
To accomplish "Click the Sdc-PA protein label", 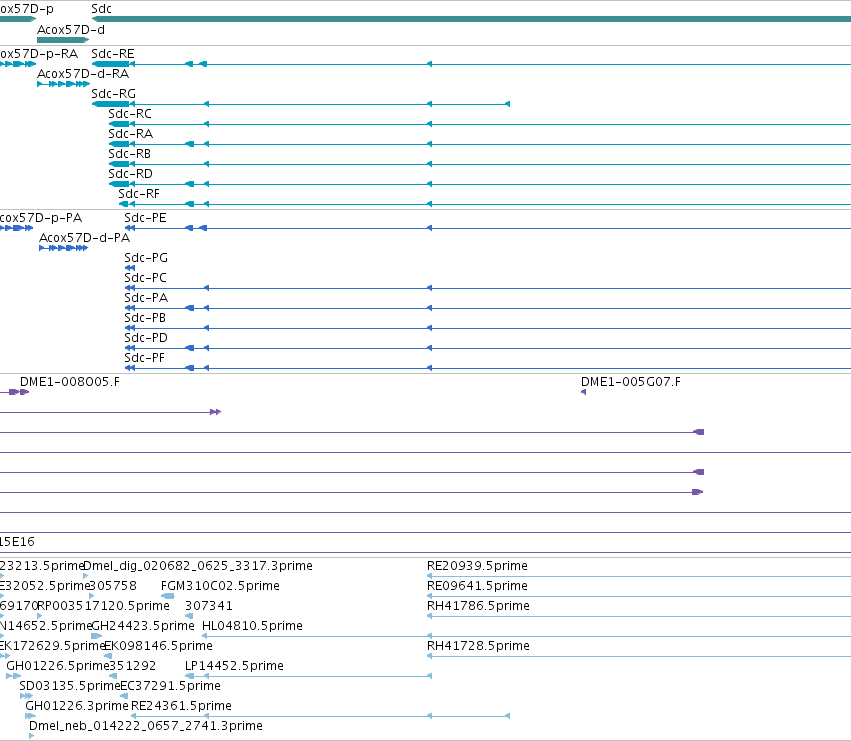I will tap(146, 298).
